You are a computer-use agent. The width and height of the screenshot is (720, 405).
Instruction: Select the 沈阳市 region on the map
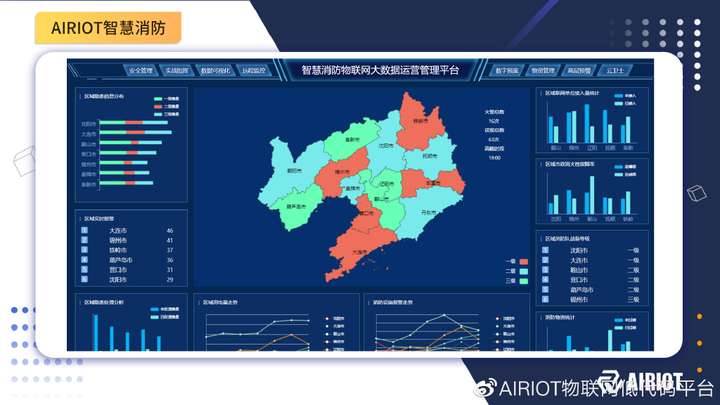tap(386, 146)
